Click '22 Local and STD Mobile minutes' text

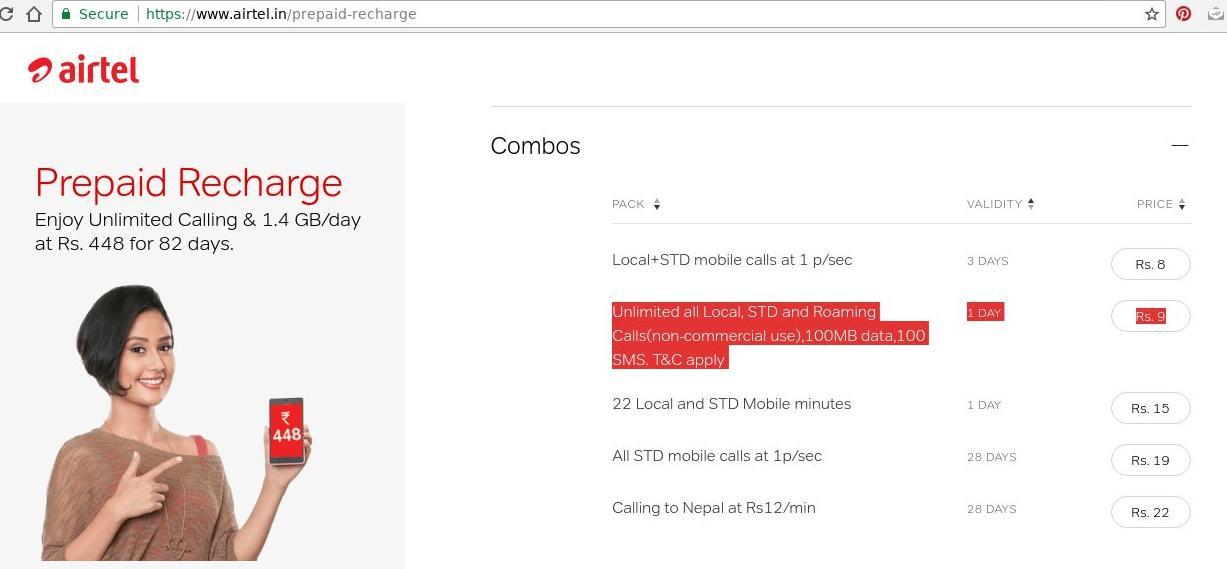(731, 404)
